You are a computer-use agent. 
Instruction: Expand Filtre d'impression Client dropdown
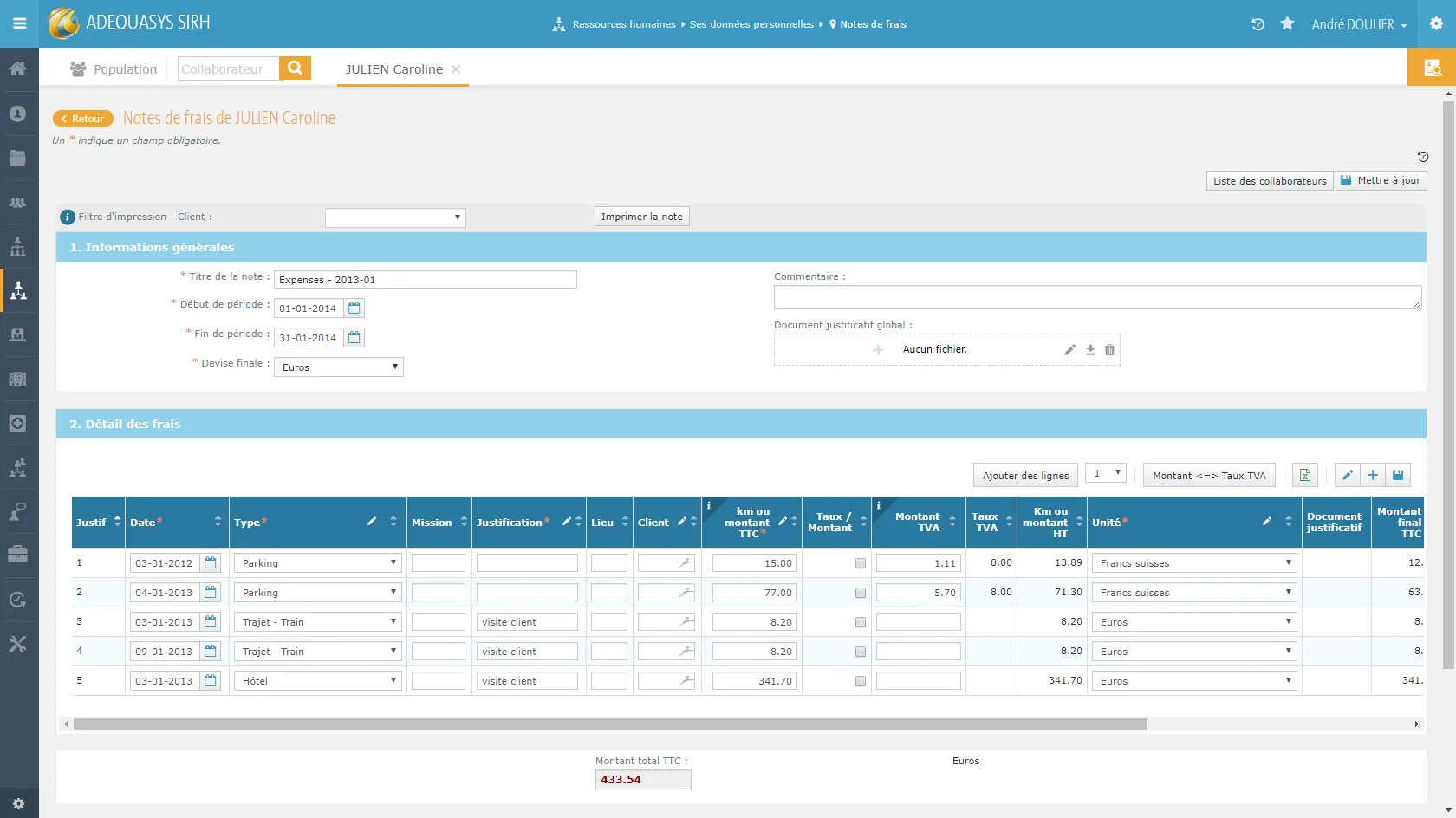click(395, 217)
